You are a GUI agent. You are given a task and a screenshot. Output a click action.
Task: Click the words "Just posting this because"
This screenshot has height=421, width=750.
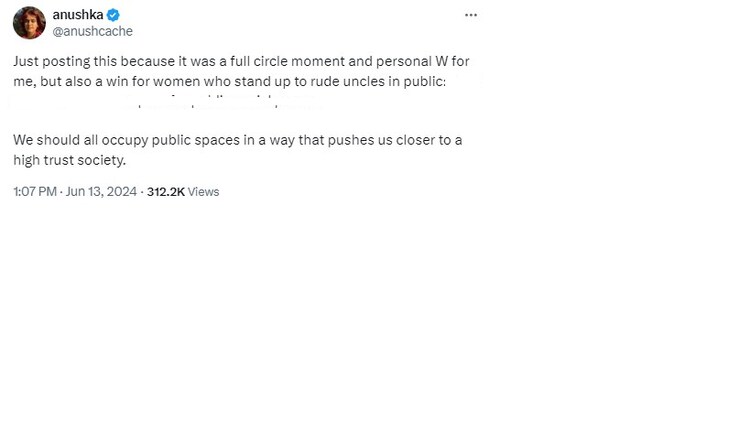point(91,61)
